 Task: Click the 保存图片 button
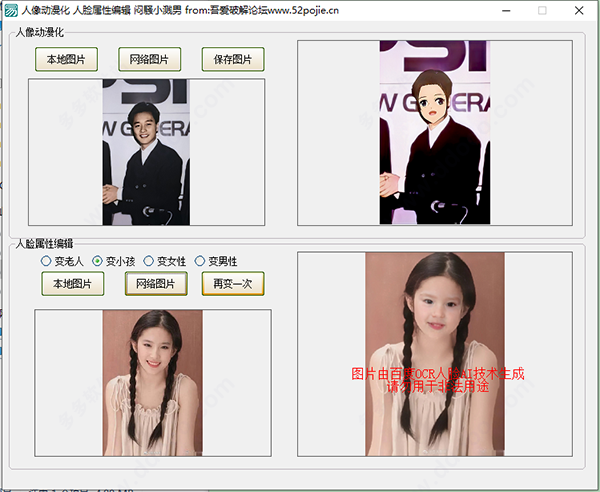pyautogui.click(x=233, y=59)
